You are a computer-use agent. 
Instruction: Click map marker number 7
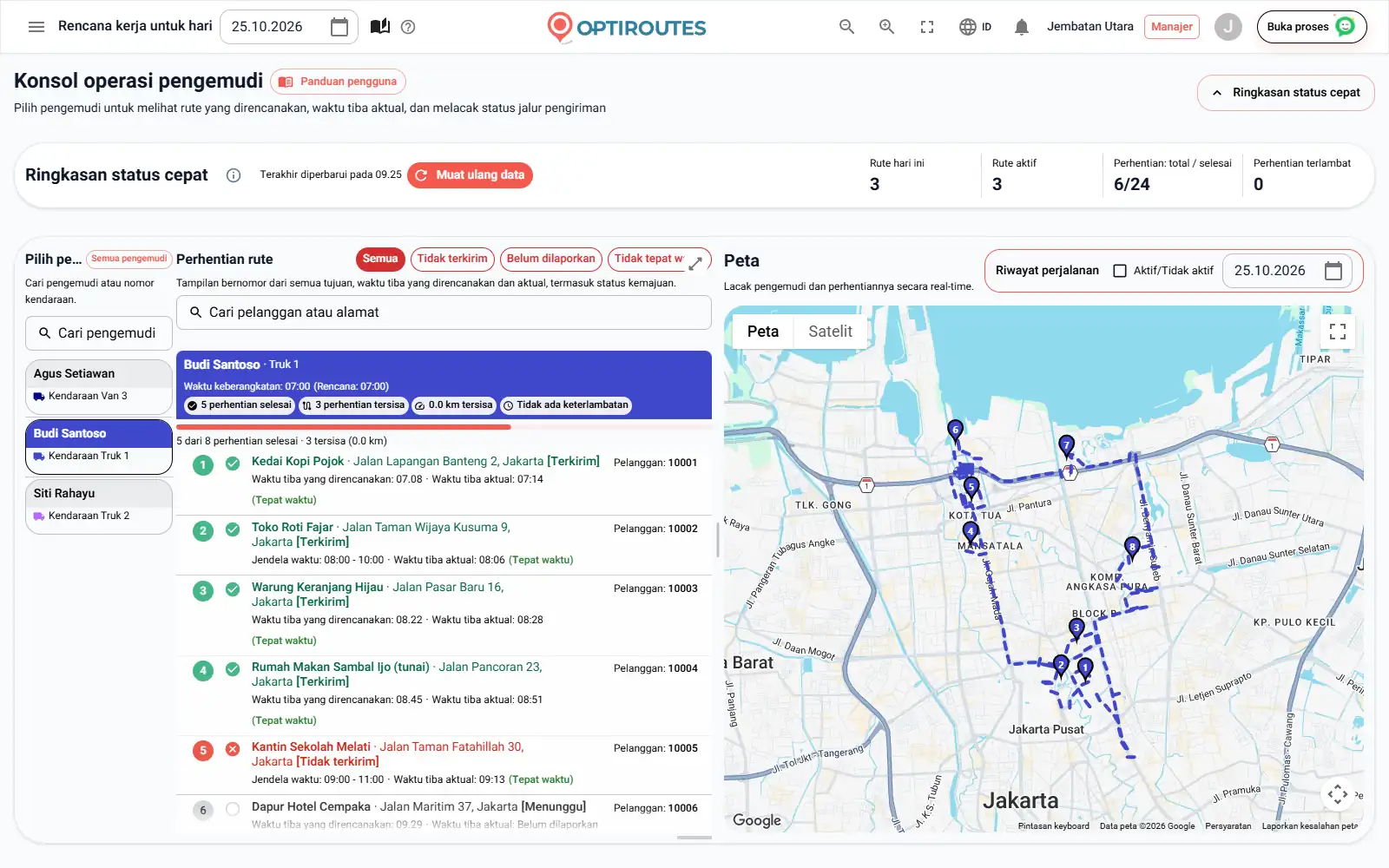pyautogui.click(x=1066, y=446)
